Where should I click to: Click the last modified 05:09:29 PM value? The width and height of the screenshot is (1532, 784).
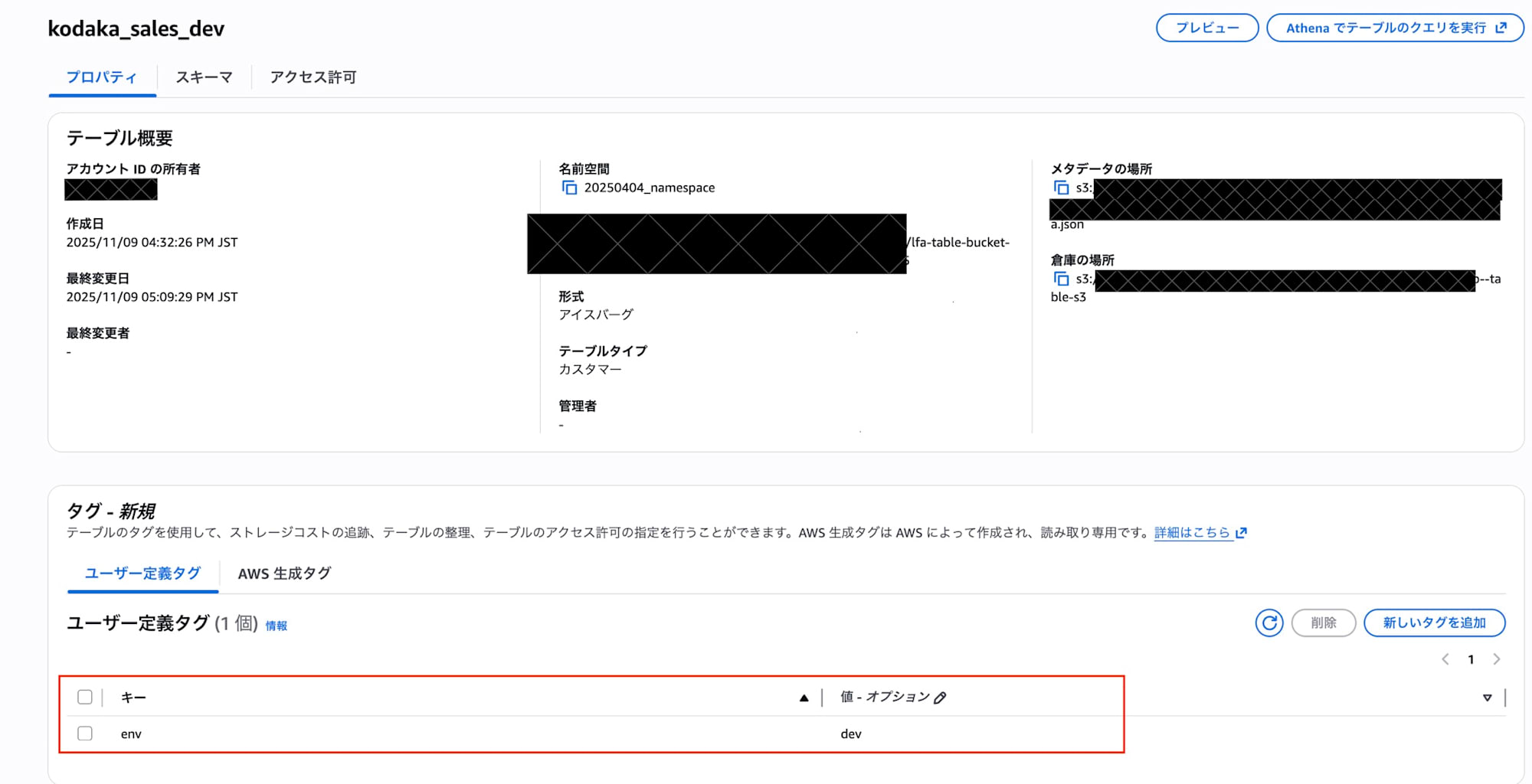click(x=152, y=297)
